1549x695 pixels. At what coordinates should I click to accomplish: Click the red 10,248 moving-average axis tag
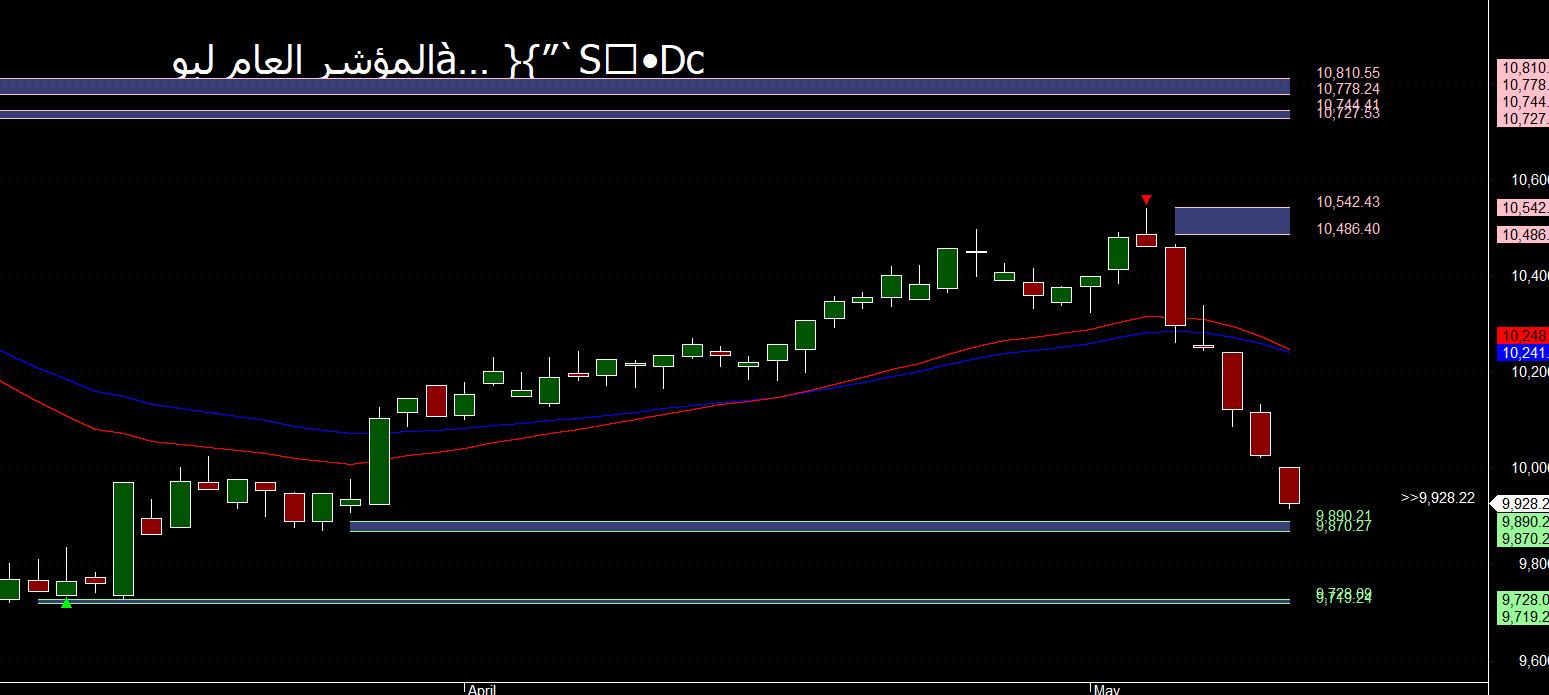tap(1523, 335)
